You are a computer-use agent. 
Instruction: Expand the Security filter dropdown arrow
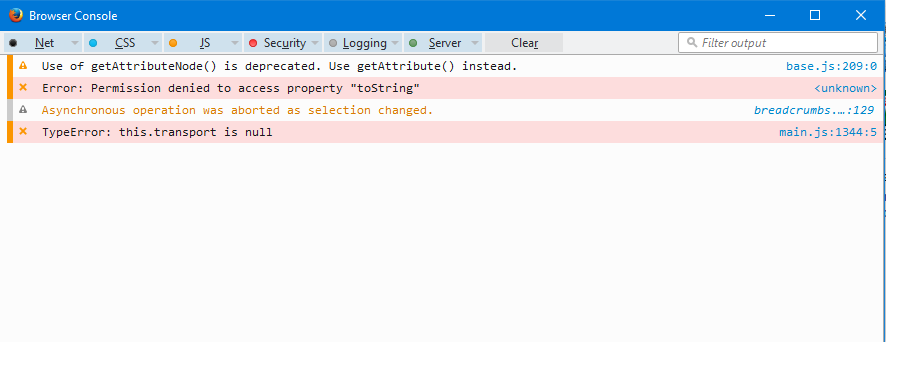point(315,43)
